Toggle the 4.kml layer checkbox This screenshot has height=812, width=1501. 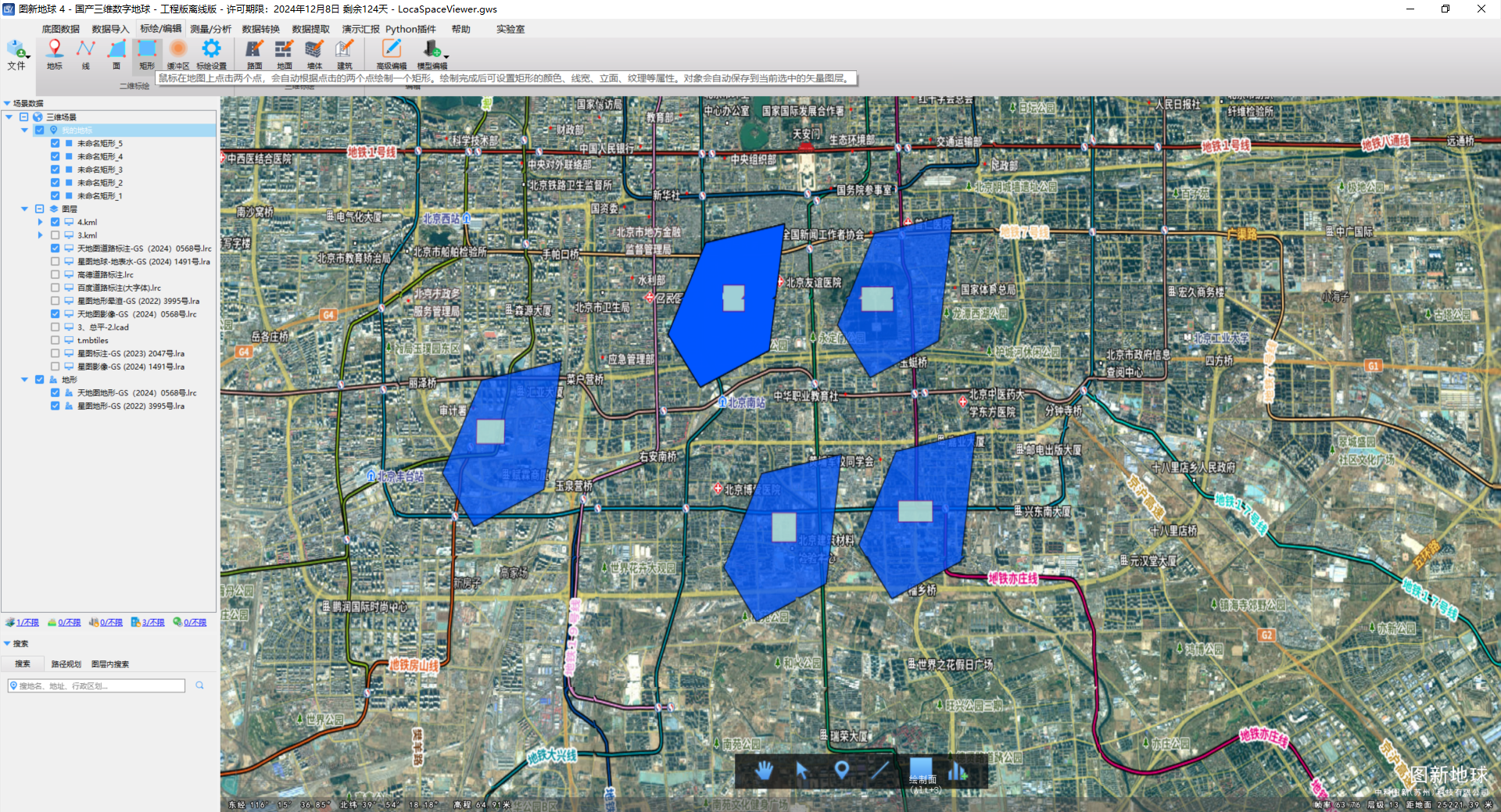pyautogui.click(x=55, y=222)
